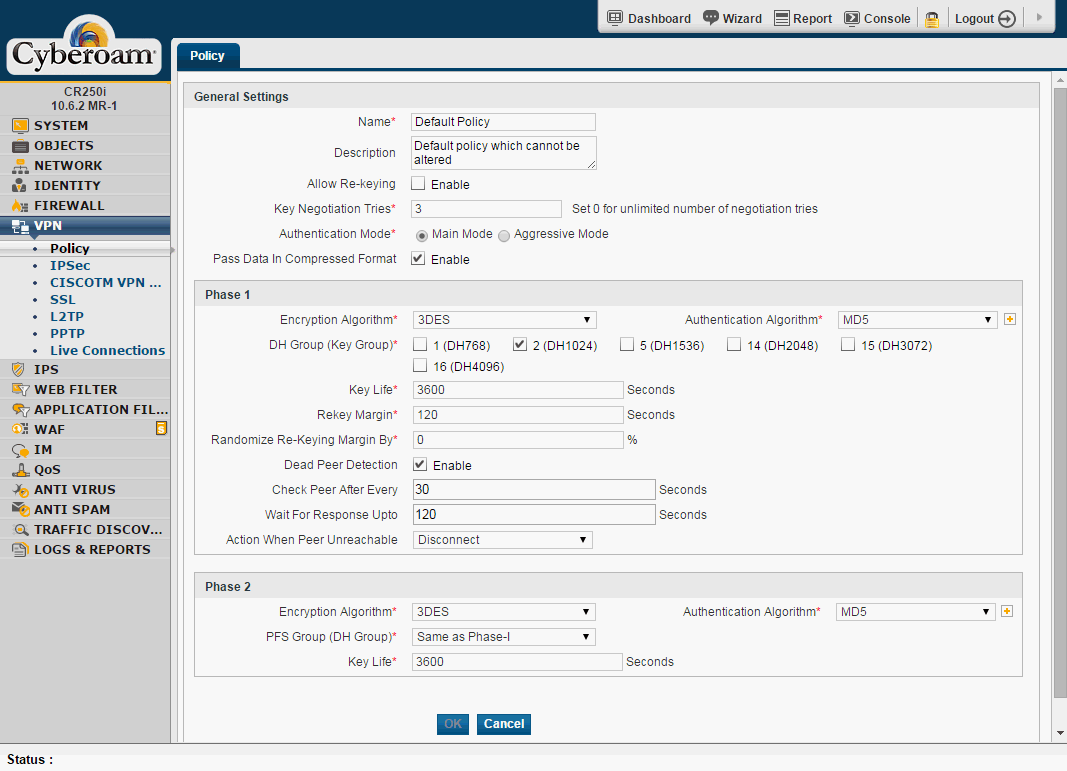Enable the Allow Re-keying checkbox
1067x771 pixels.
coord(418,184)
